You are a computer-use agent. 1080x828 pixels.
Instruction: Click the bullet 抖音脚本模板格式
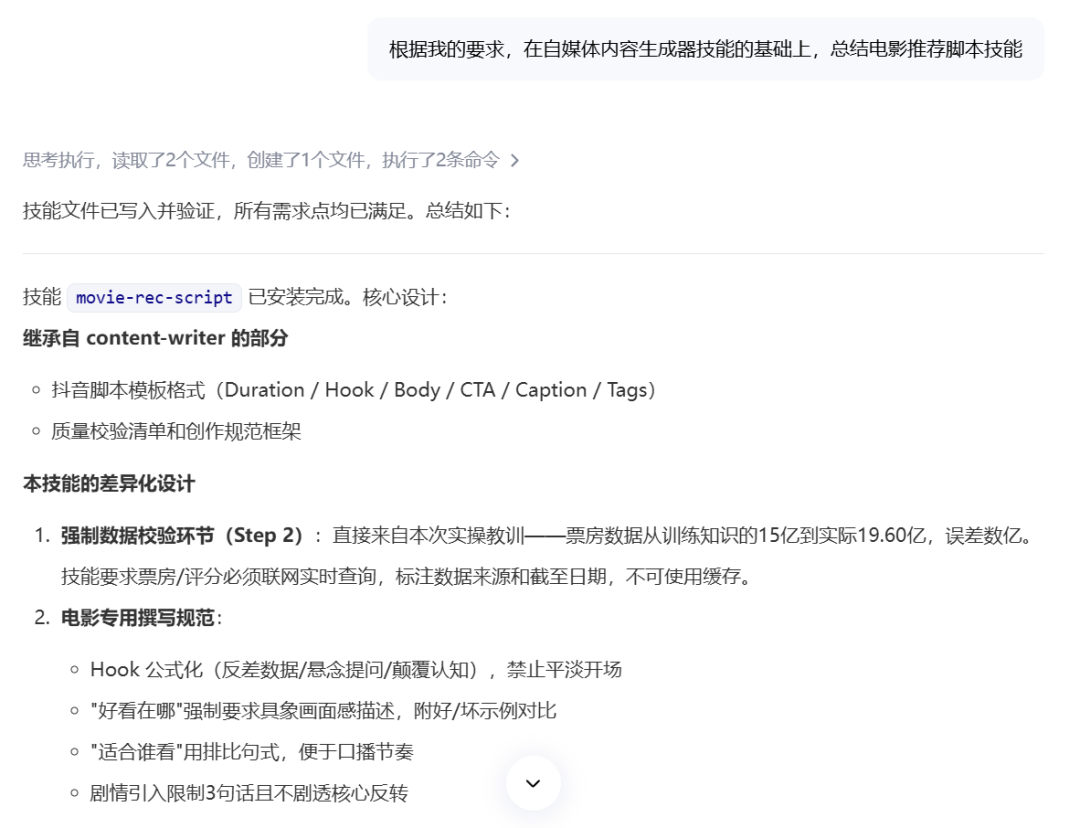click(353, 390)
